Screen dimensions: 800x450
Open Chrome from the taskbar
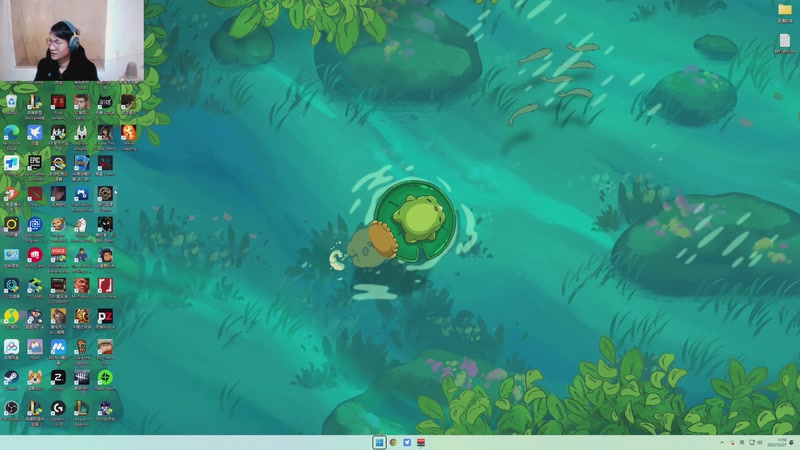[393, 442]
